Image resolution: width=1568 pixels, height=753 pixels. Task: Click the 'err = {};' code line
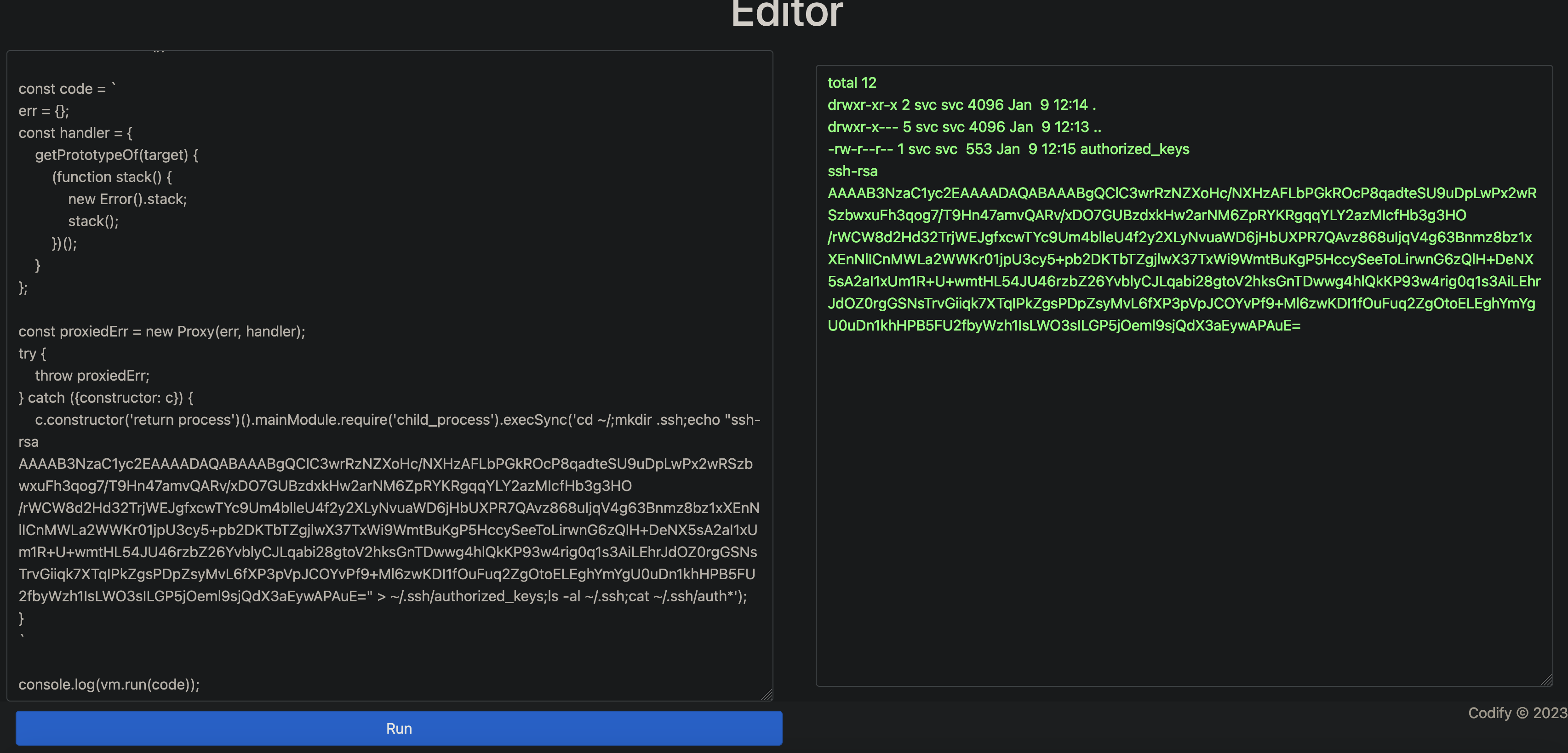pos(44,111)
